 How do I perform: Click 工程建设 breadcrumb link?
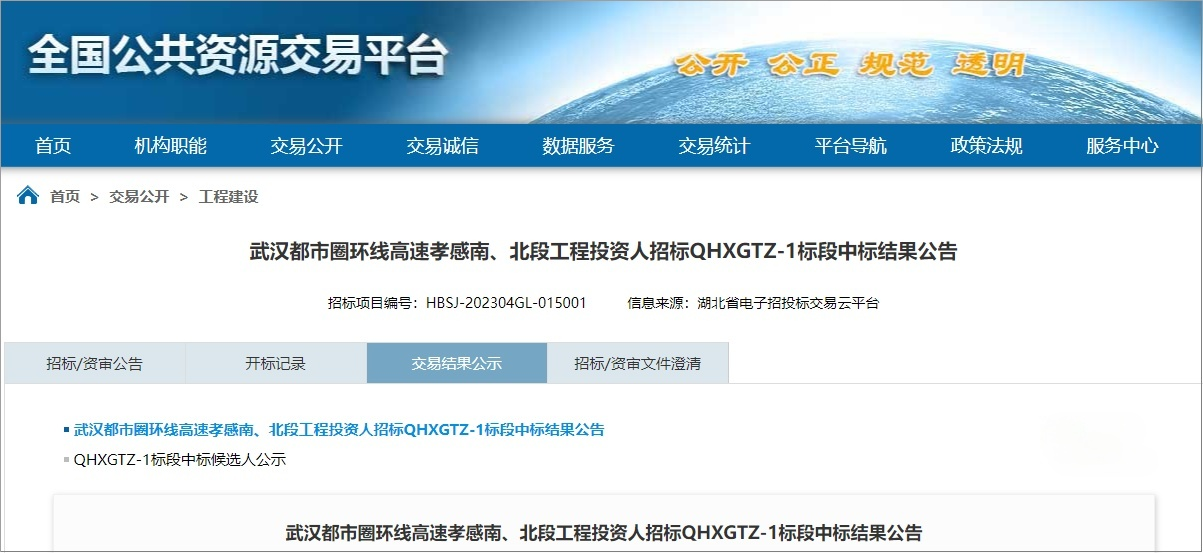(x=228, y=197)
